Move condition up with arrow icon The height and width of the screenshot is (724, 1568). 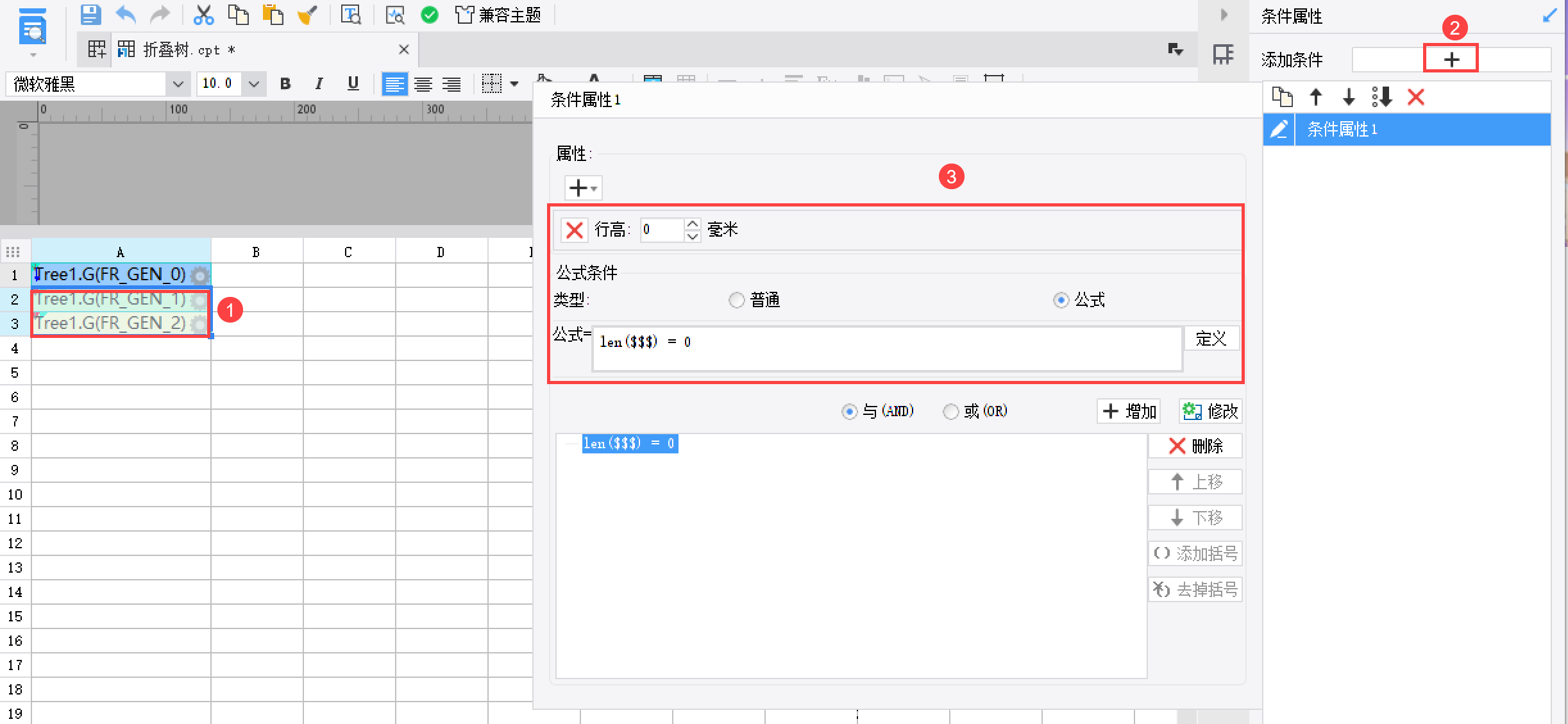1316,97
